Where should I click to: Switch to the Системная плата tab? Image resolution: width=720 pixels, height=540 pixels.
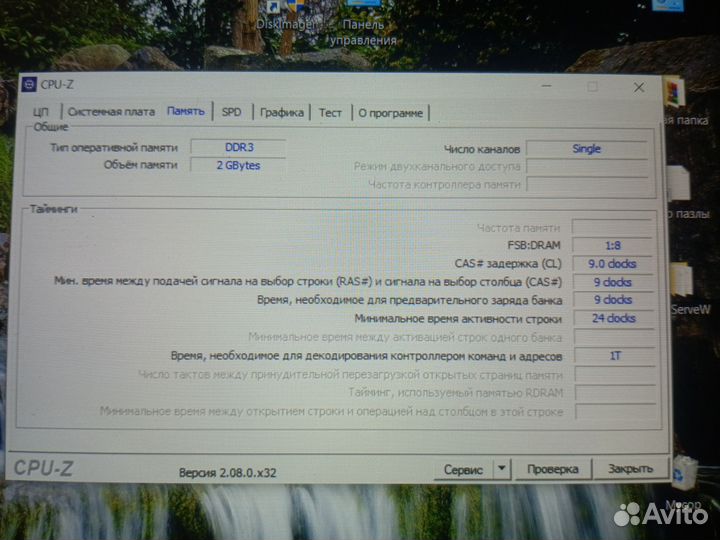(x=111, y=112)
